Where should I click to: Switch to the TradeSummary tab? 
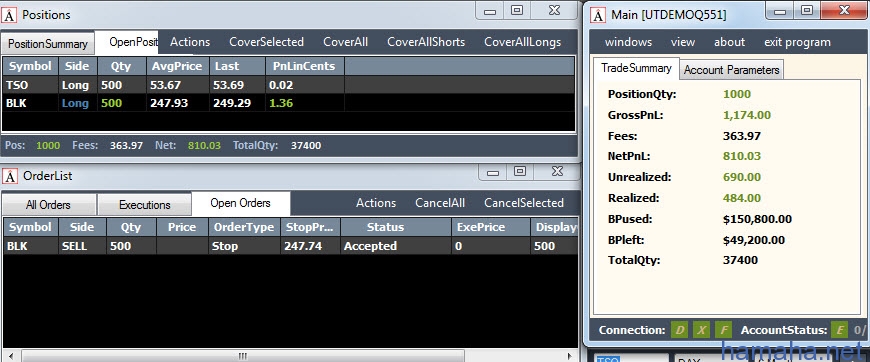point(636,68)
